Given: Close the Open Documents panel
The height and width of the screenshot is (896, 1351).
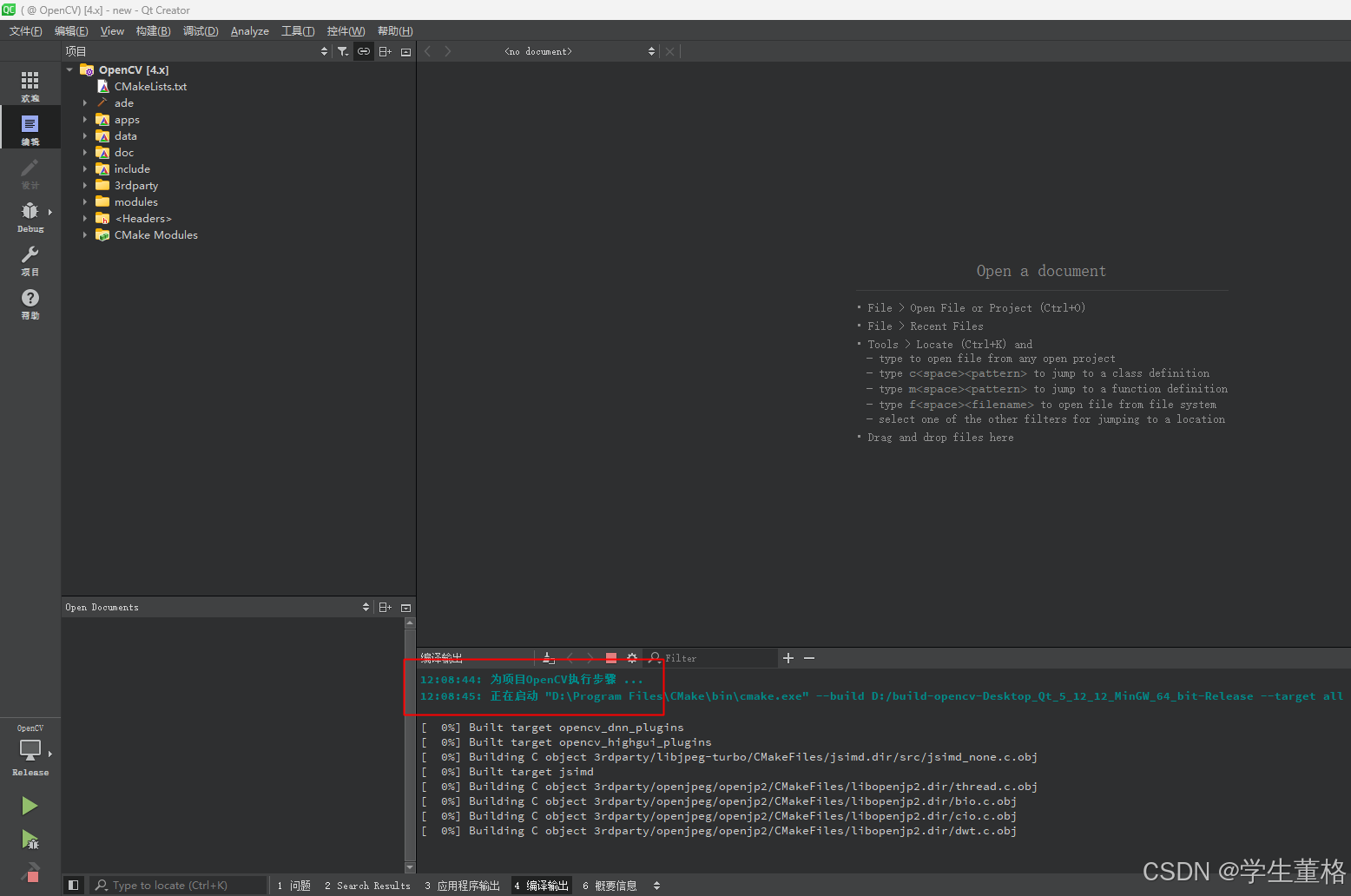Looking at the screenshot, I should [x=405, y=607].
